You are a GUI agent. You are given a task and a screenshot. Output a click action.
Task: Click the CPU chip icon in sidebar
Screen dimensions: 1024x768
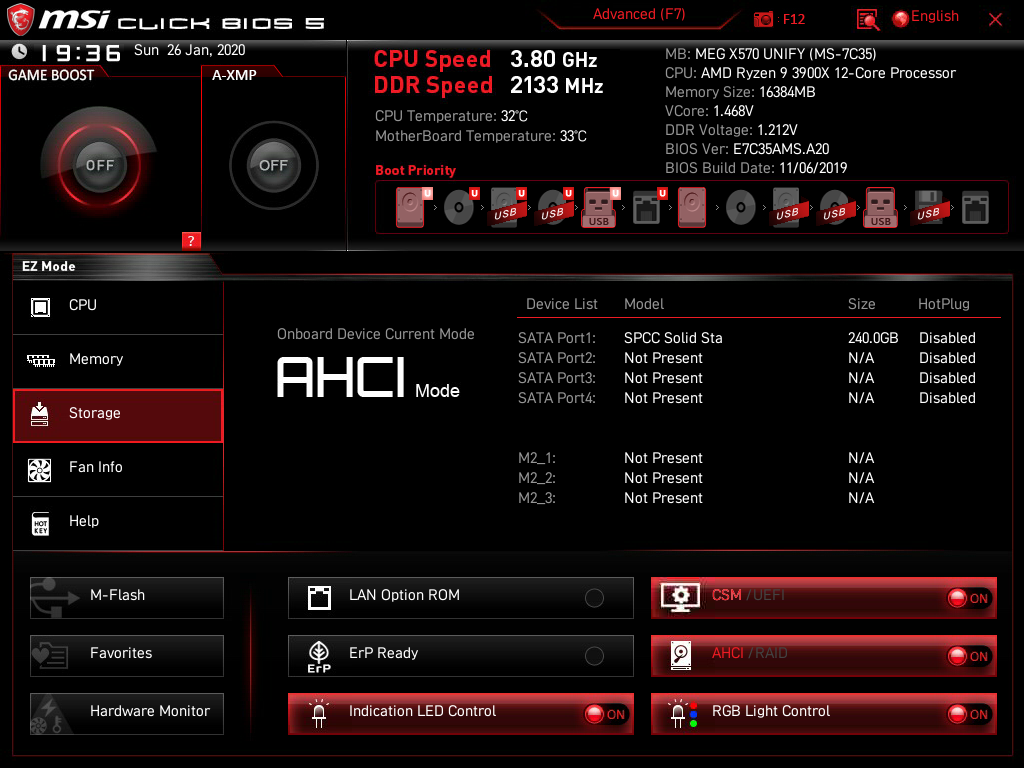tap(40, 307)
